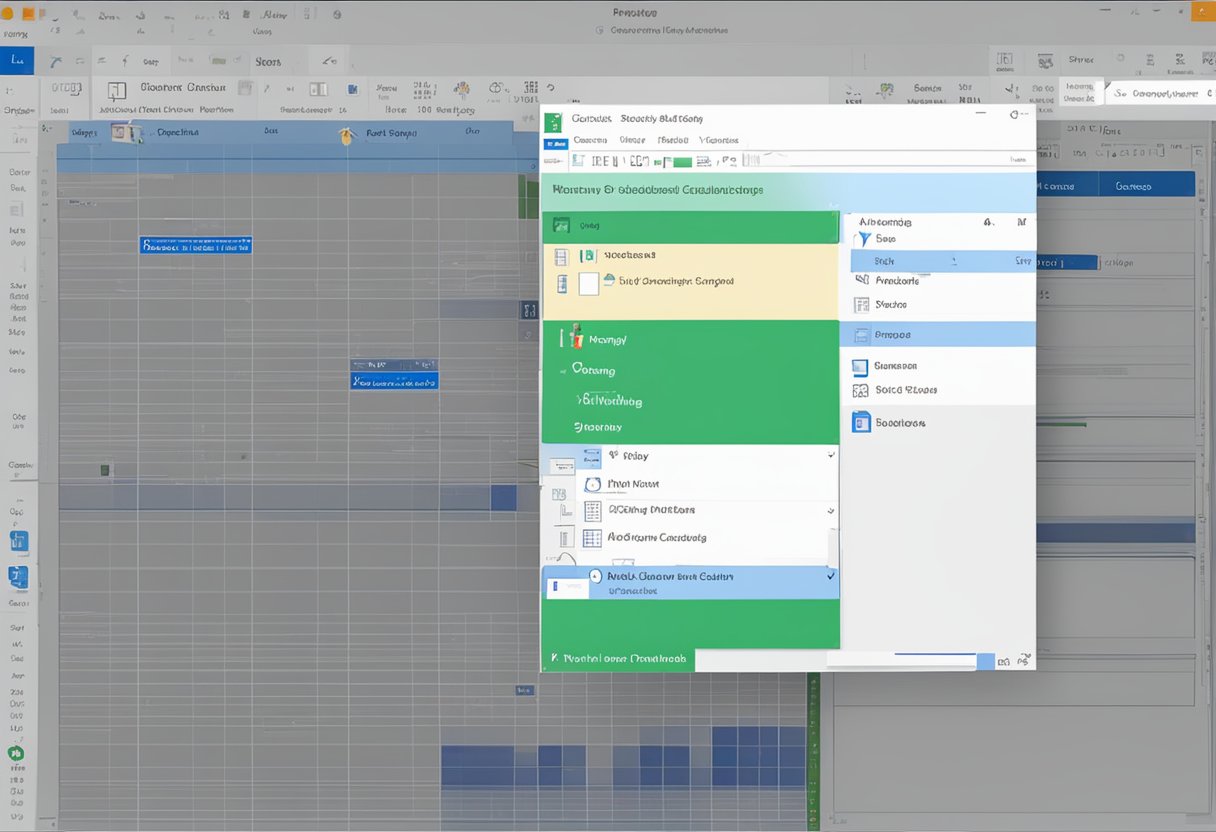Collapse the arrow beside the second green section item

pos(562,370)
